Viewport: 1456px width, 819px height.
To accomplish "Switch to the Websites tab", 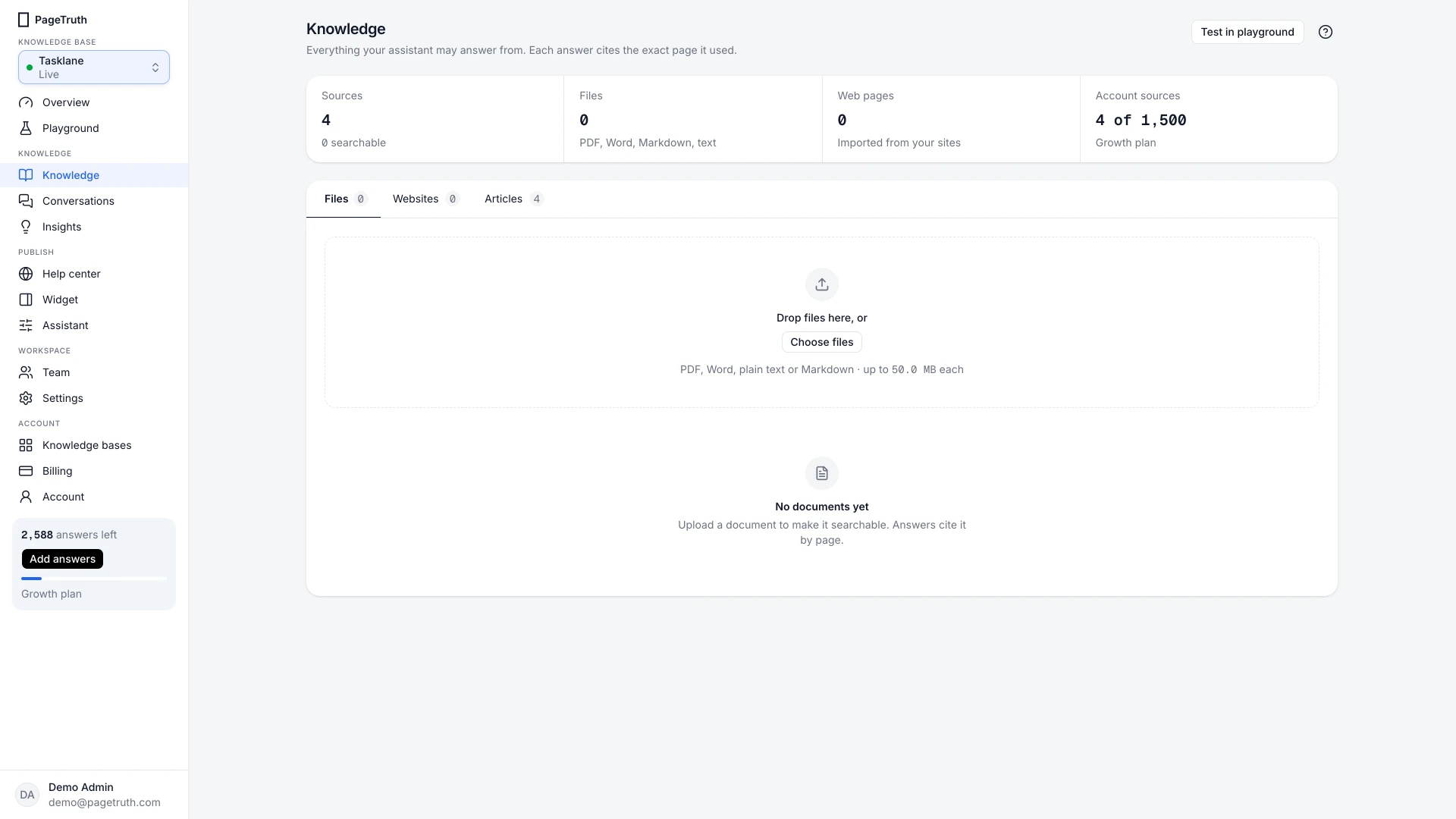I will pyautogui.click(x=425, y=199).
